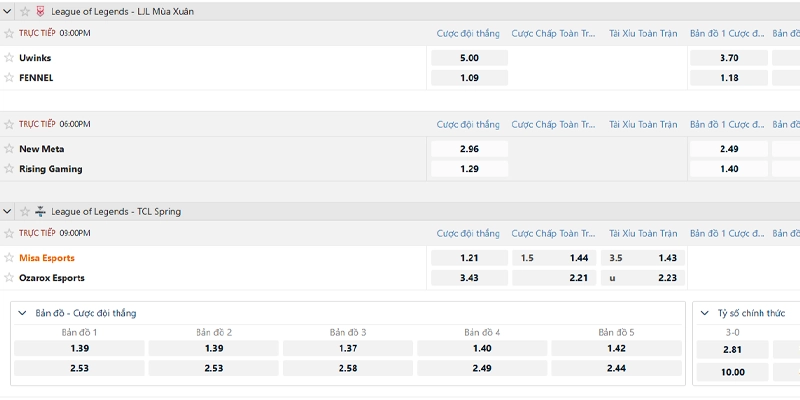The height and width of the screenshot is (400, 800).
Task: Open the FENNEL team link
Action: pyautogui.click(x=36, y=78)
